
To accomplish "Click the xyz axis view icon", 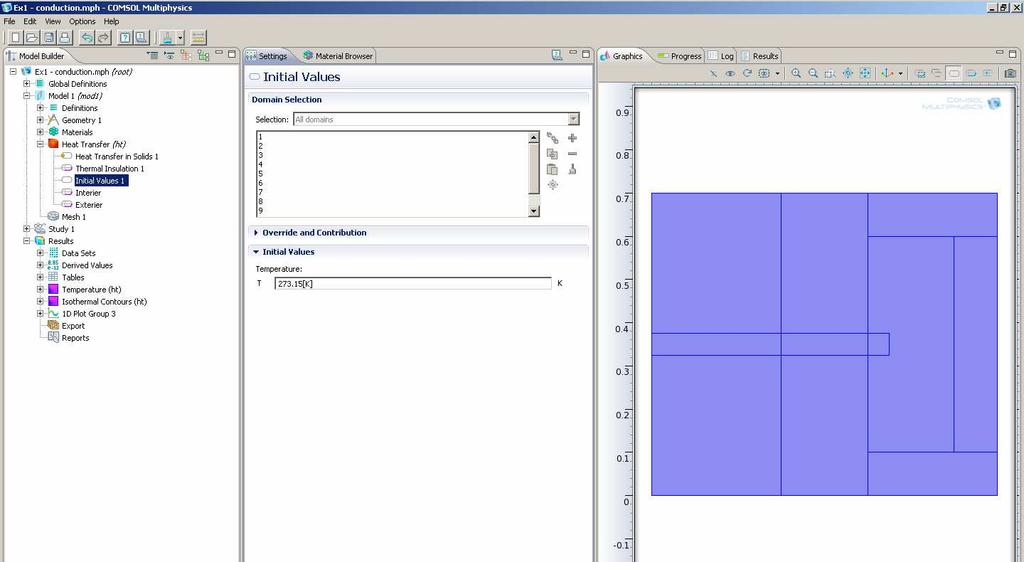I will tap(887, 73).
